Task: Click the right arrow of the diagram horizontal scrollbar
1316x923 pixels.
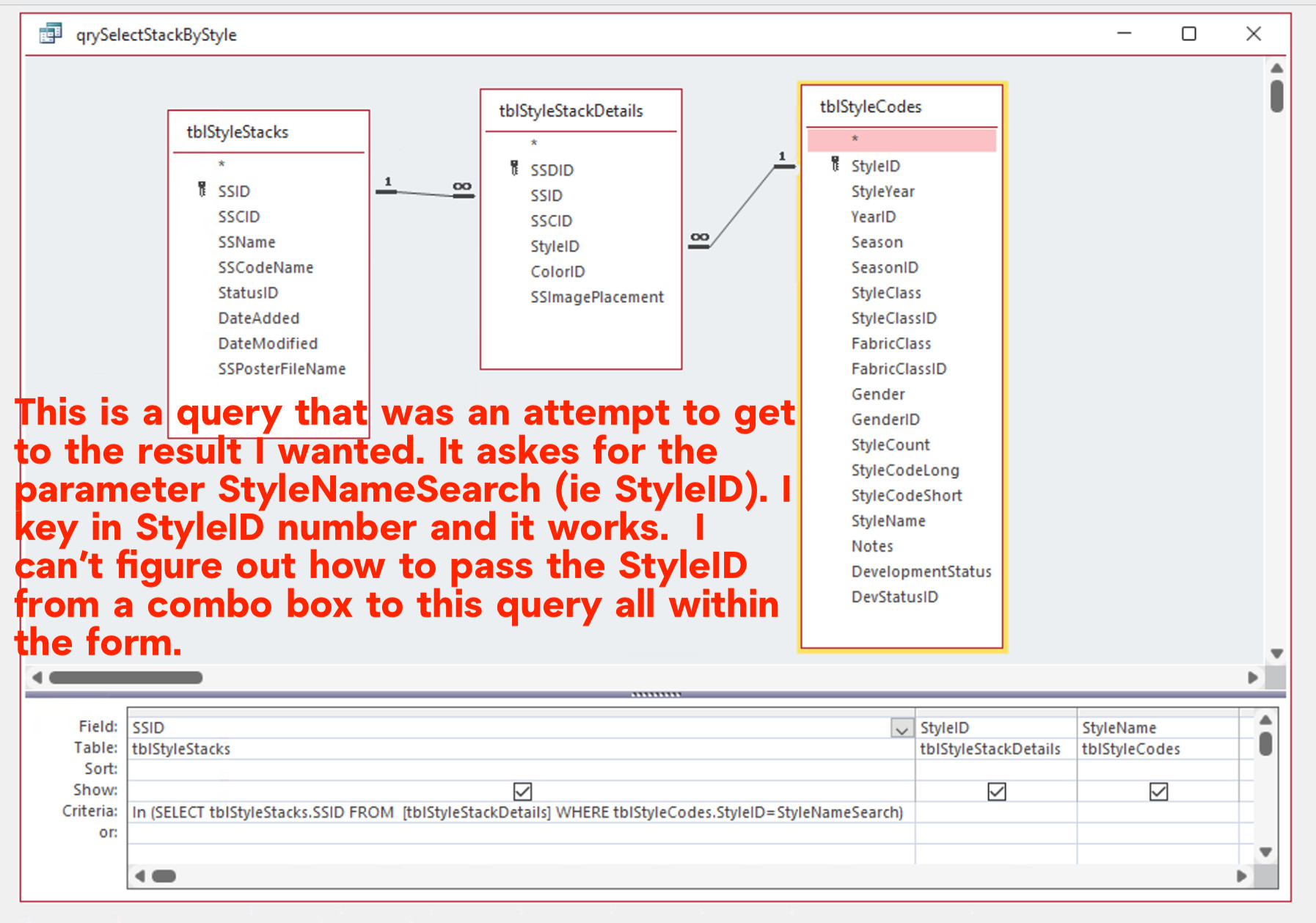Action: click(1253, 677)
